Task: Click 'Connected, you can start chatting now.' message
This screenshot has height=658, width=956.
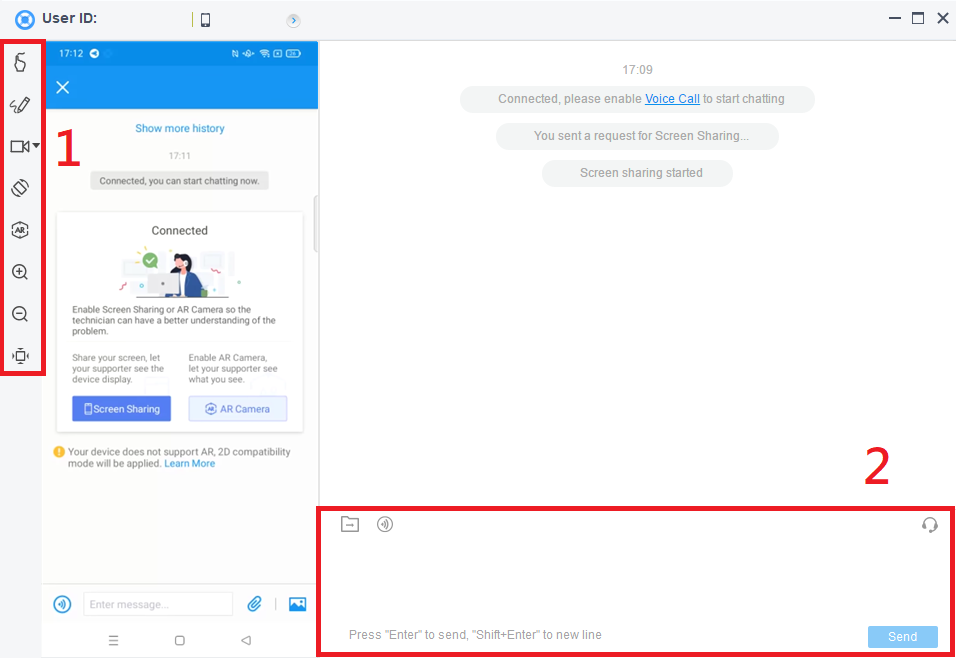Action: (x=179, y=181)
